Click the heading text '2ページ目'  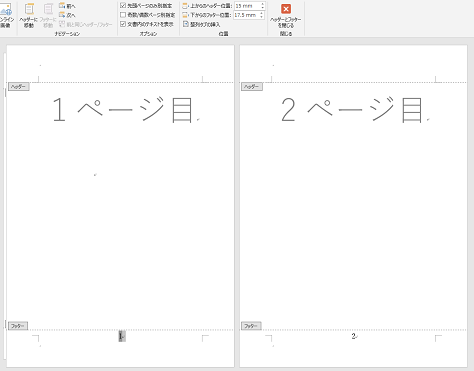352,110
